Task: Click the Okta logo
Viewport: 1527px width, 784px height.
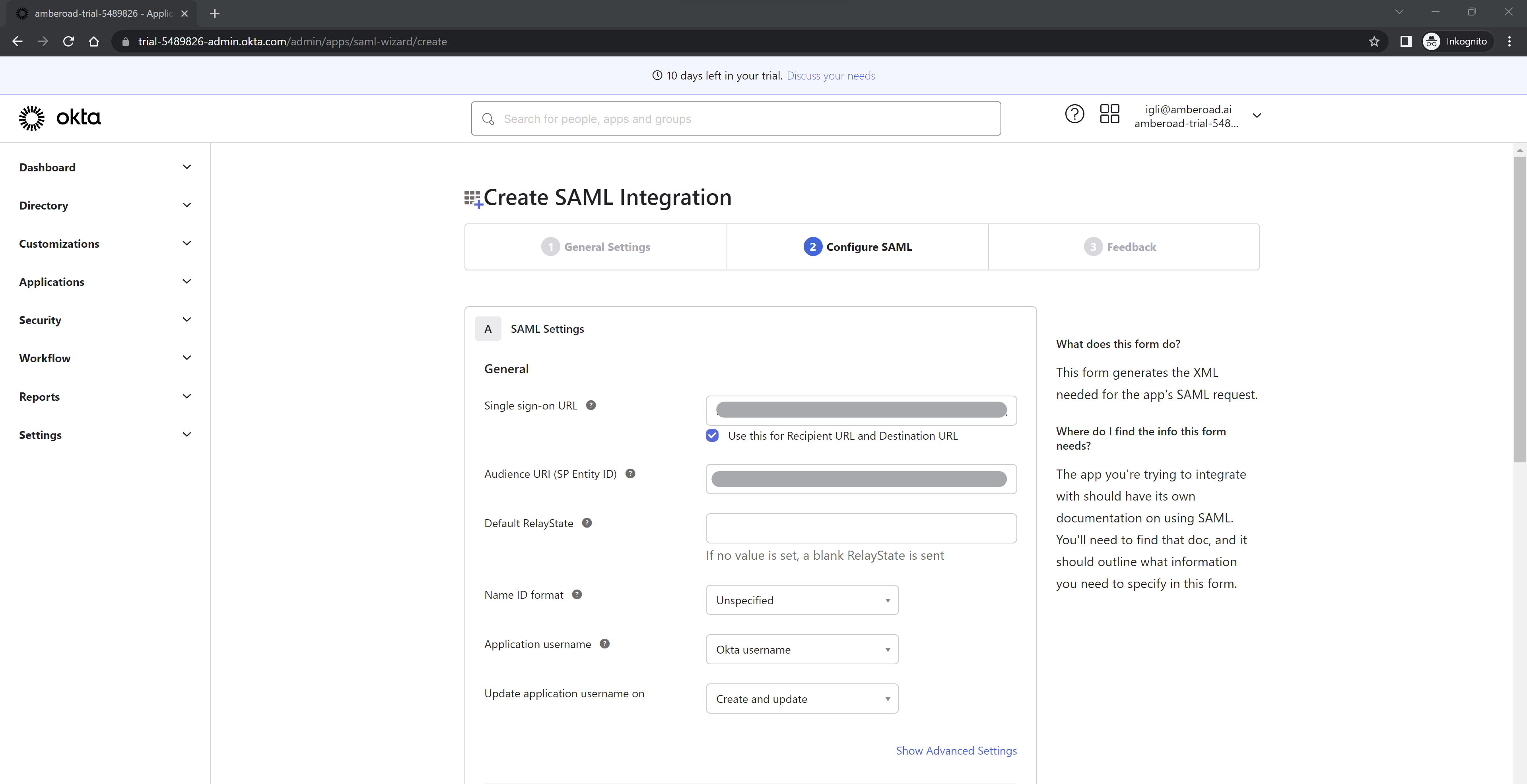Action: coord(60,118)
